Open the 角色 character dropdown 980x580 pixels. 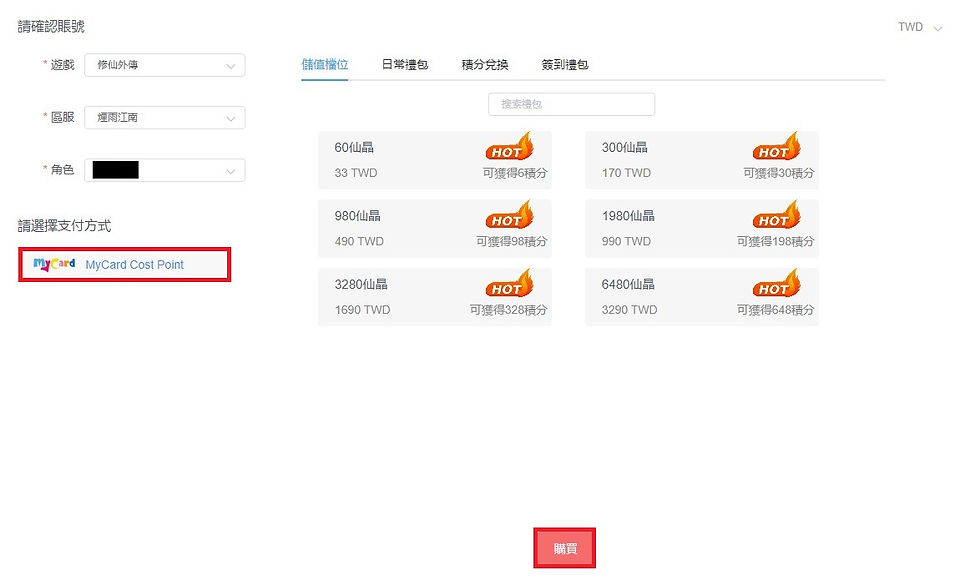coord(164,170)
